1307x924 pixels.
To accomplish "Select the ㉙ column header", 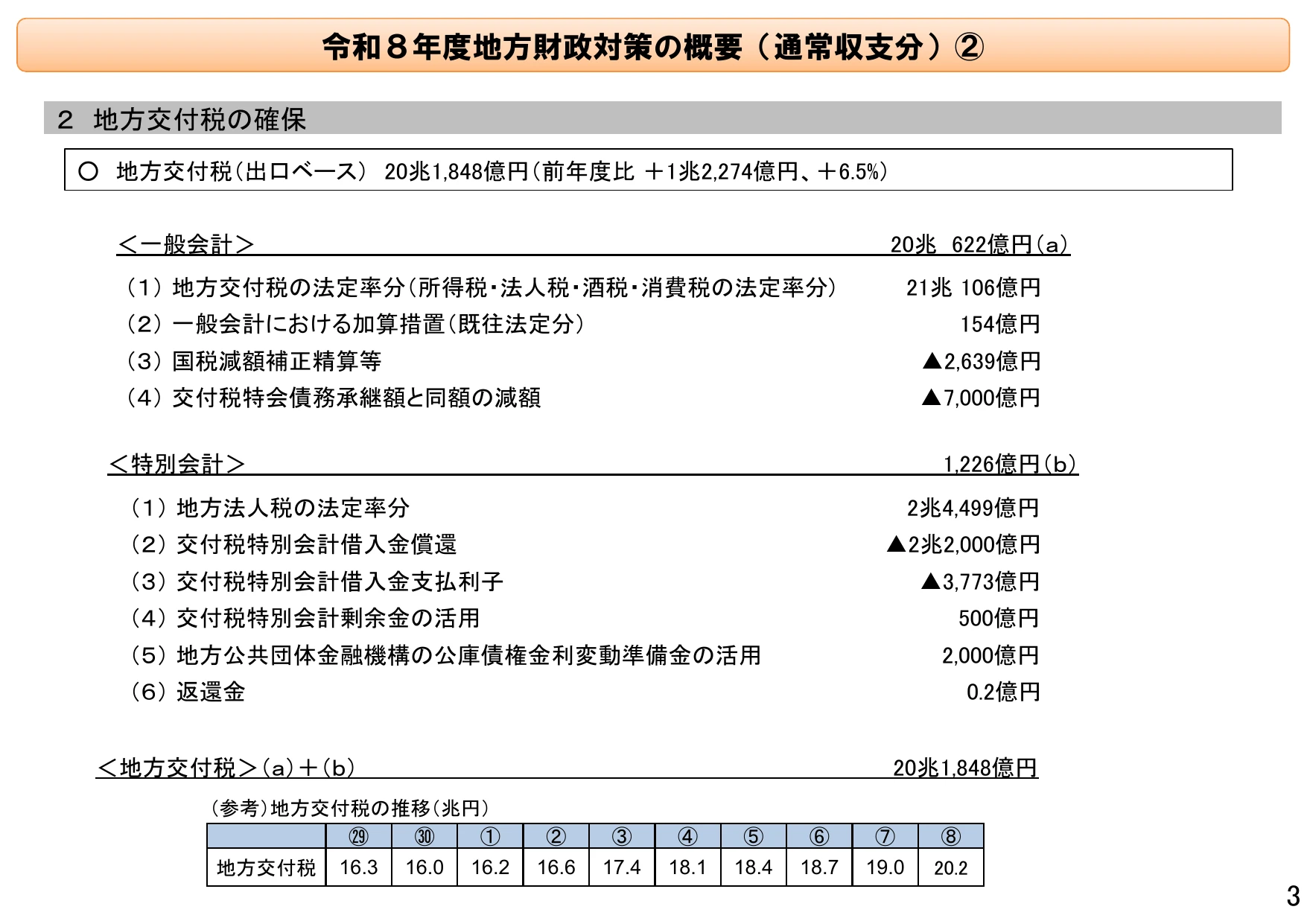I will pos(359,836).
